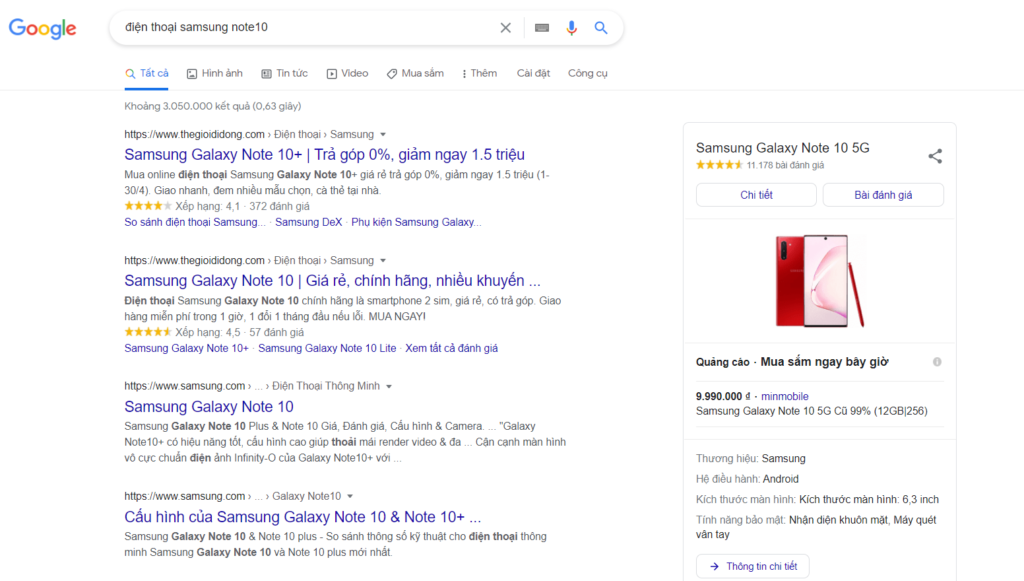Click the Xếp hạng: 4,5 rating stars
Image resolution: width=1024 pixels, height=581 pixels.
148,332
